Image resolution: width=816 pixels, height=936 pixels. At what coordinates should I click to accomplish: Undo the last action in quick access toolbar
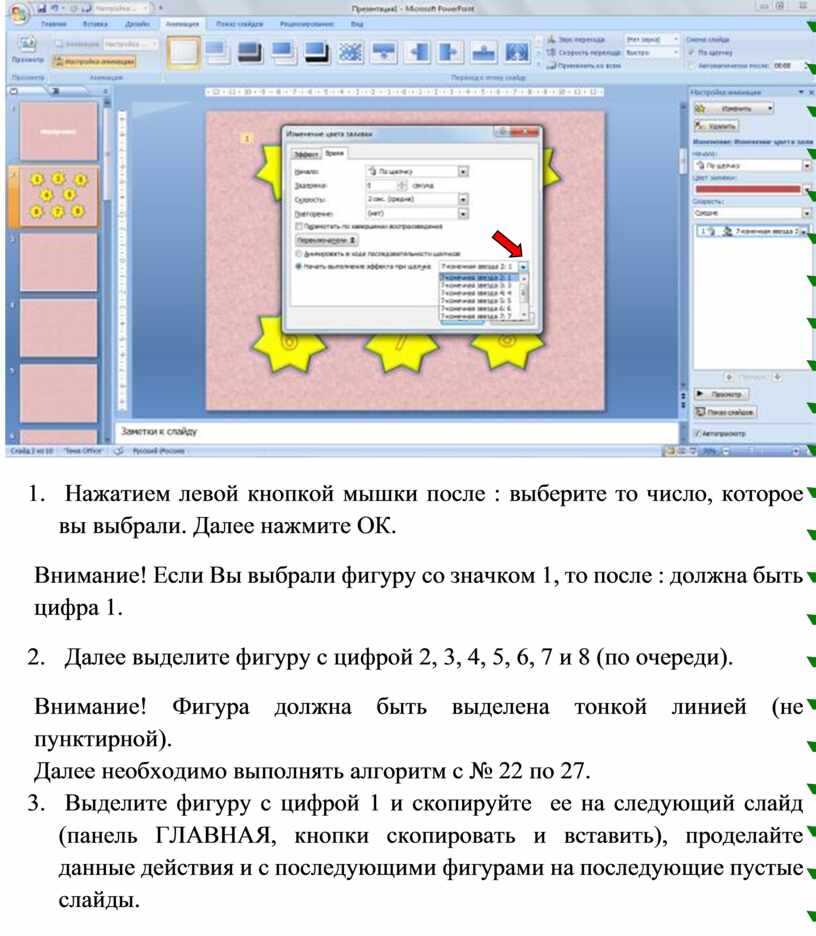[x=56, y=8]
